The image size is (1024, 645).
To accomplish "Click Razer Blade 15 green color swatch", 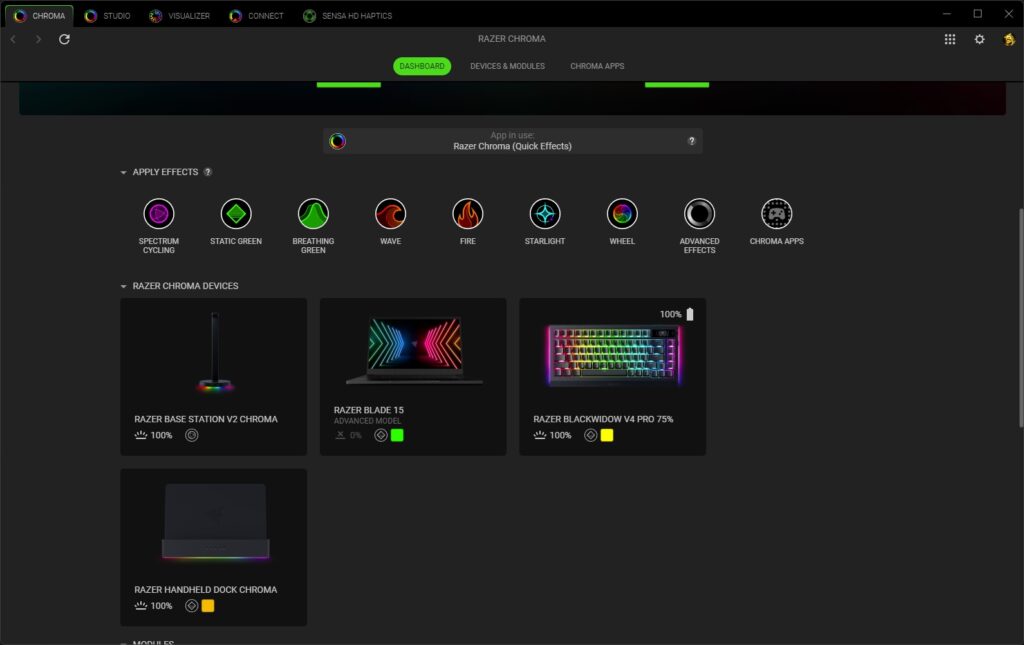I will (x=397, y=435).
